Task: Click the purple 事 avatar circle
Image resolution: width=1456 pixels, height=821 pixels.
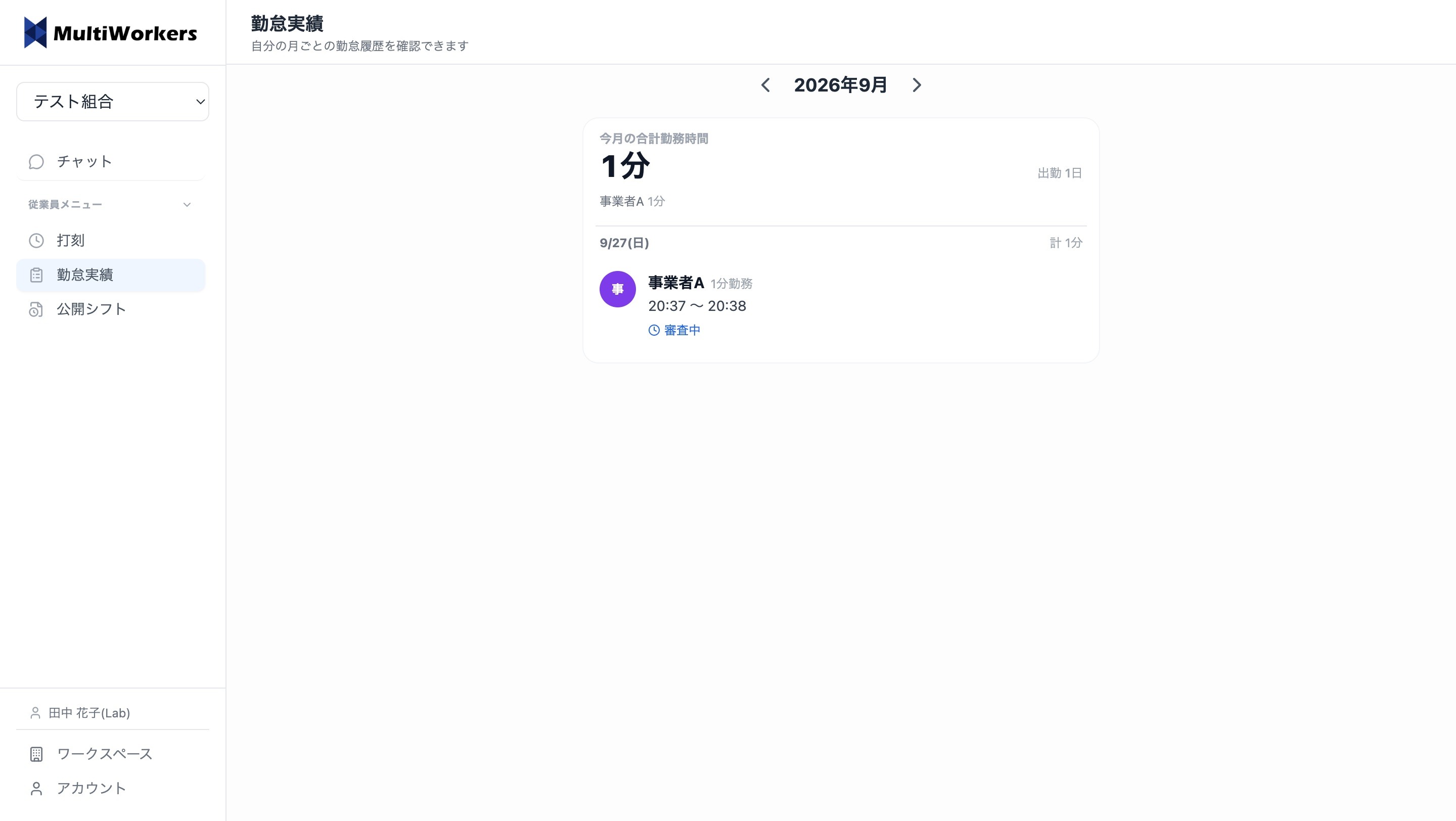Action: click(x=618, y=289)
